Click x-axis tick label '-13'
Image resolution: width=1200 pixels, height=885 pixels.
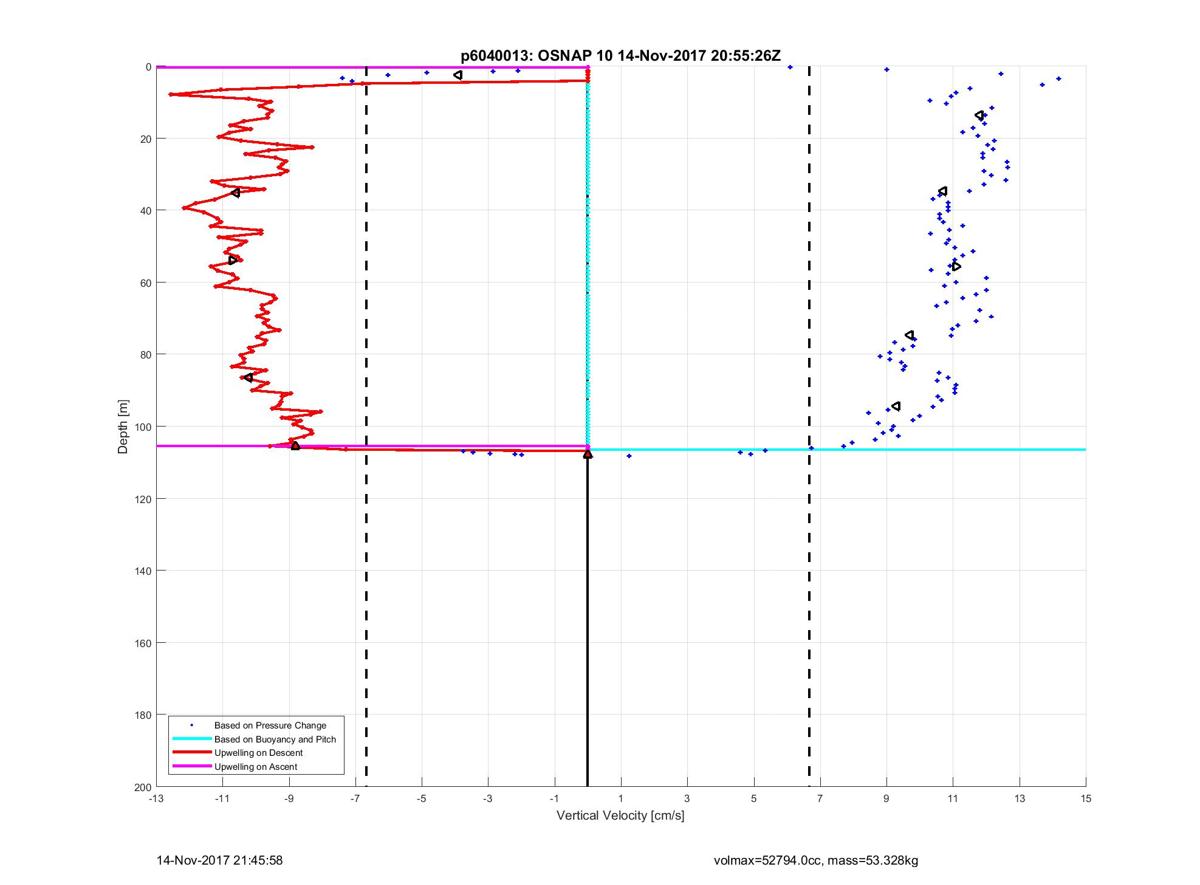pyautogui.click(x=156, y=799)
